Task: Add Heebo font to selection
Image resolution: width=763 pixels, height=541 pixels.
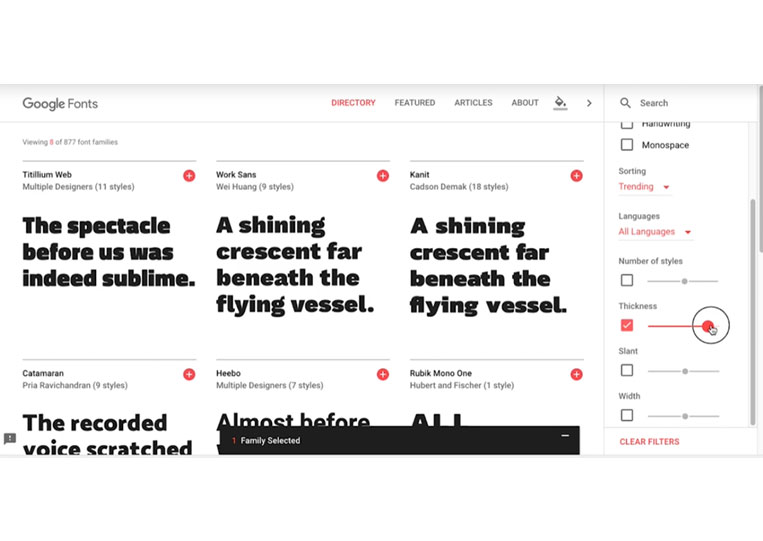Action: tap(382, 374)
